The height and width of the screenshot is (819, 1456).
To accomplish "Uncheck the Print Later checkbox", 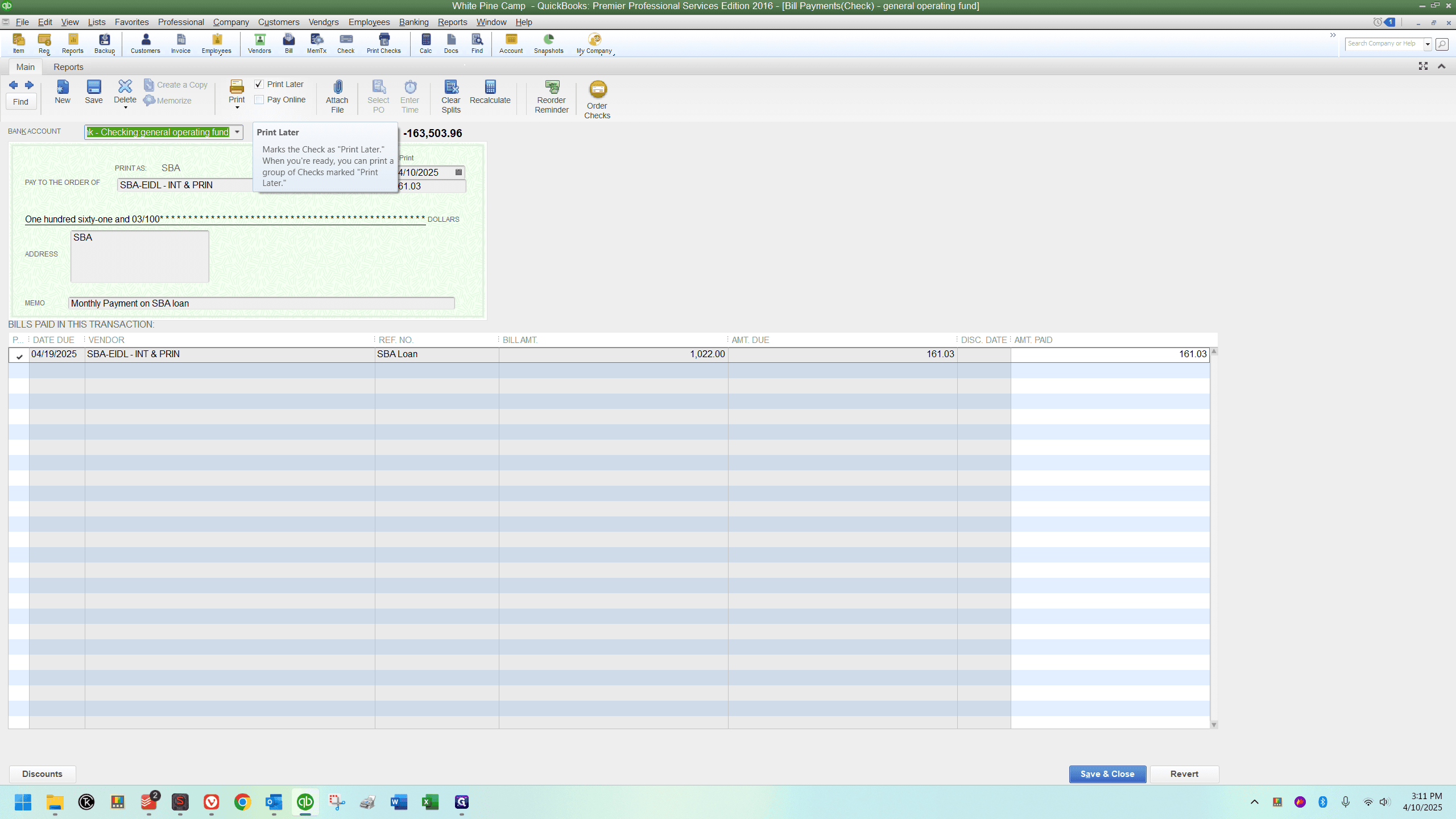I will 259,84.
